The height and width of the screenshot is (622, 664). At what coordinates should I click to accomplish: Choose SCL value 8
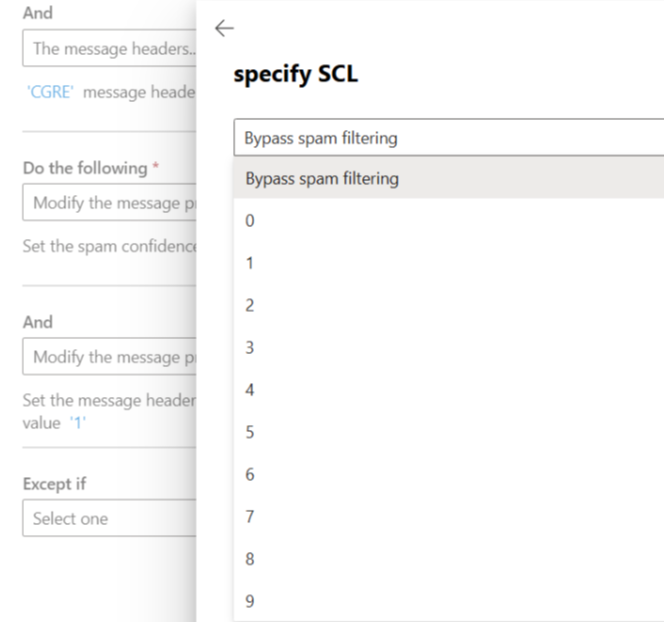tap(249, 560)
